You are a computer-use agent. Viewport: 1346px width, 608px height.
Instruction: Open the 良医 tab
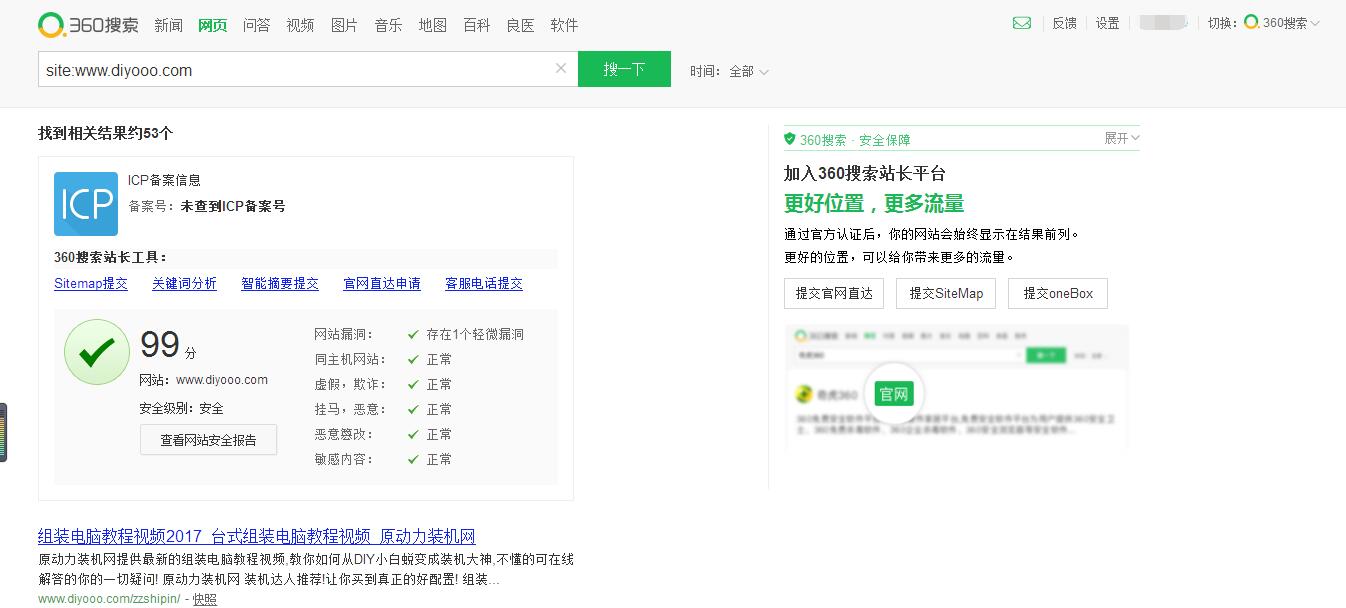click(x=520, y=25)
